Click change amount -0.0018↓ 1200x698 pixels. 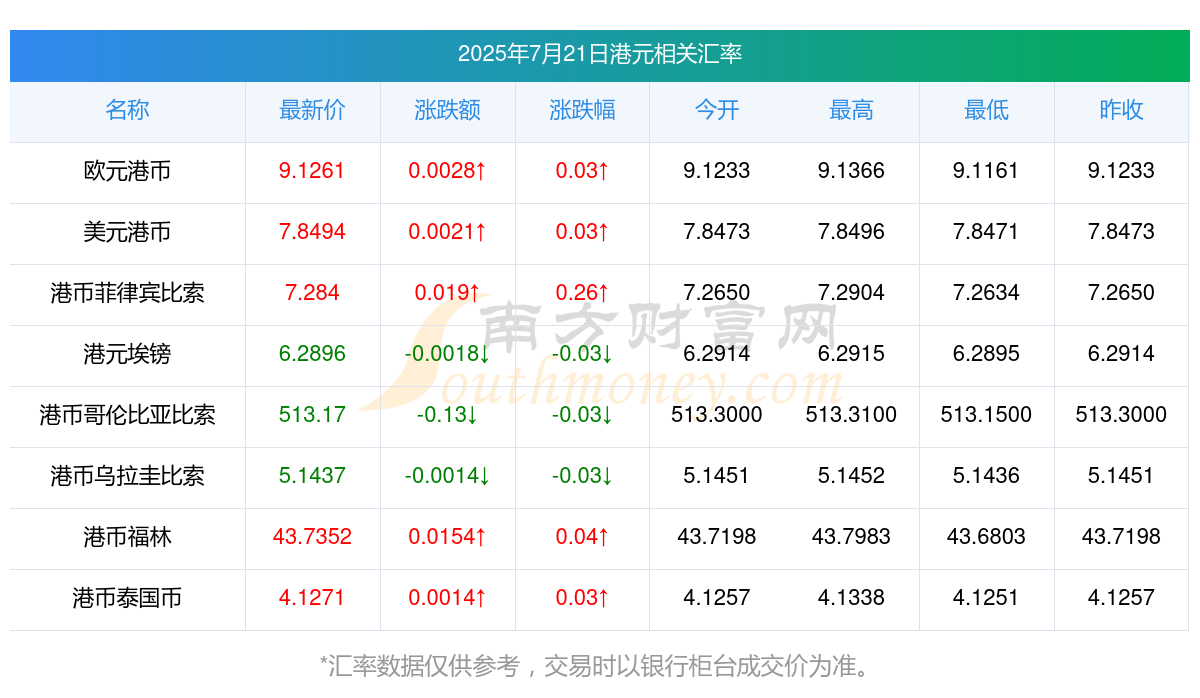click(x=447, y=354)
